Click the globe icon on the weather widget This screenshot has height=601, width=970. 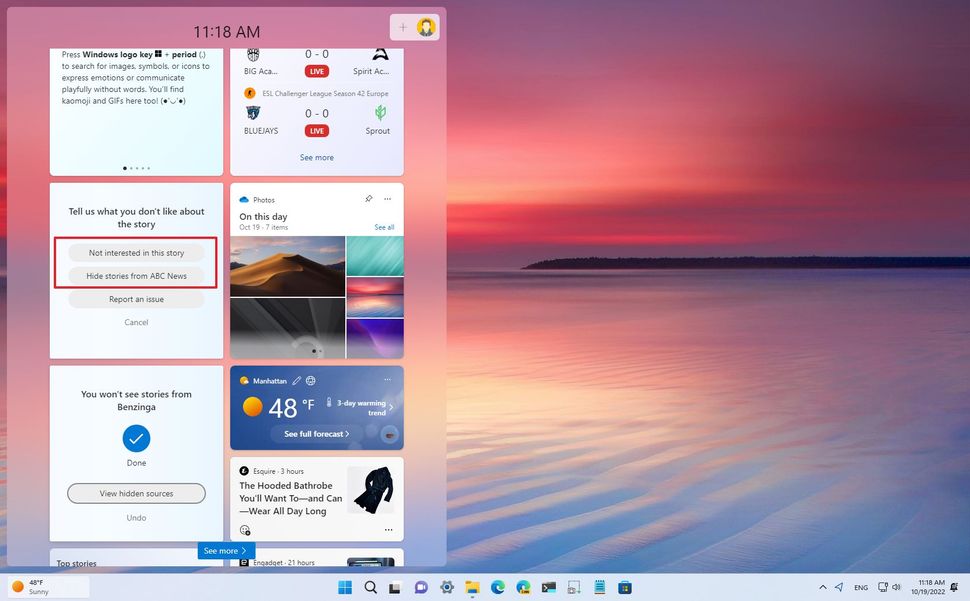click(x=311, y=381)
